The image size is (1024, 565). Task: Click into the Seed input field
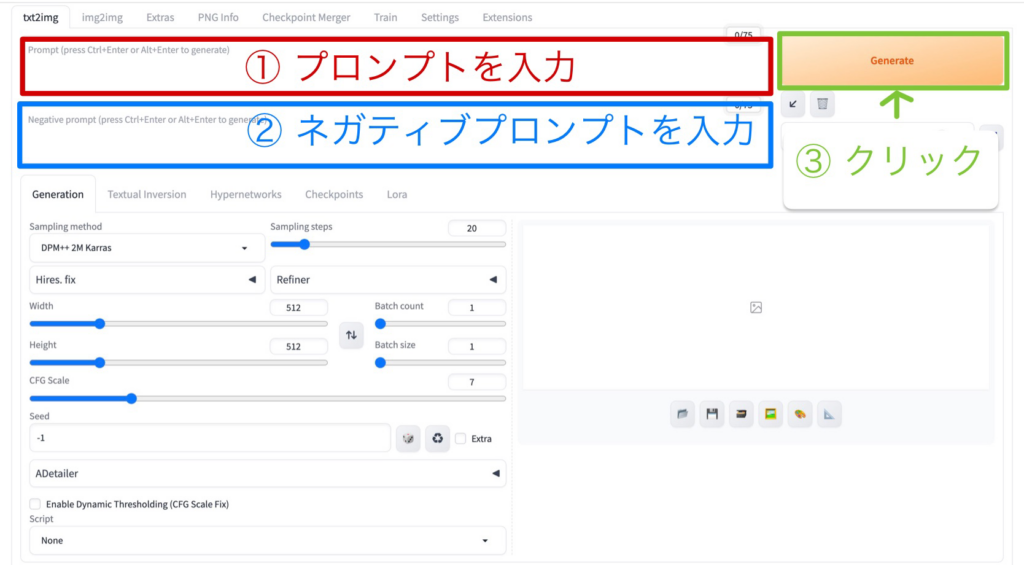pos(210,438)
